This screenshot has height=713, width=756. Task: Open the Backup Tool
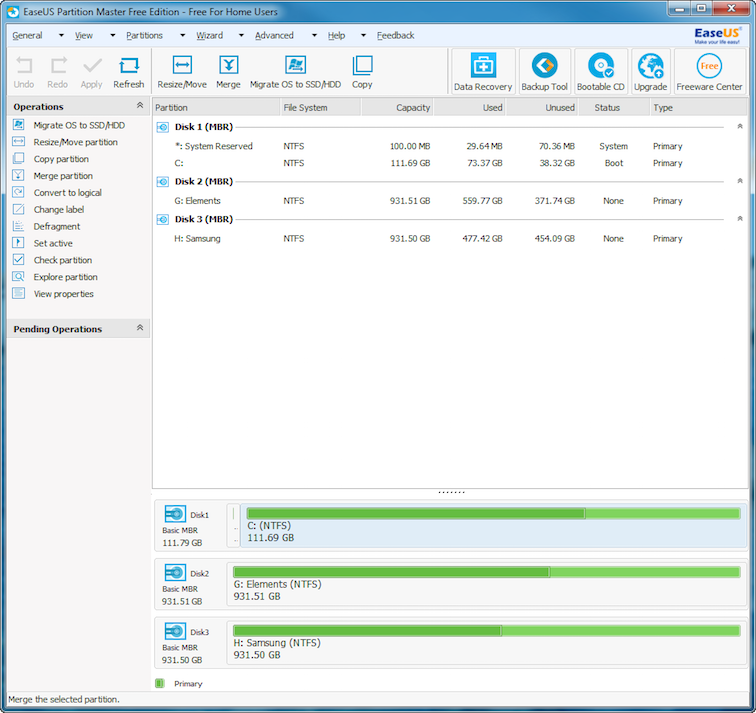point(544,72)
